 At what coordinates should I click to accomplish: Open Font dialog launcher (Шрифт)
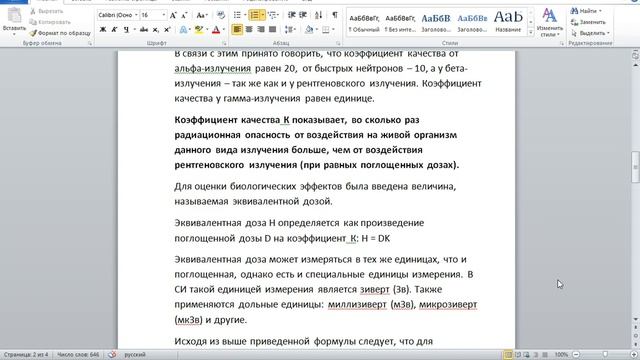coord(224,43)
